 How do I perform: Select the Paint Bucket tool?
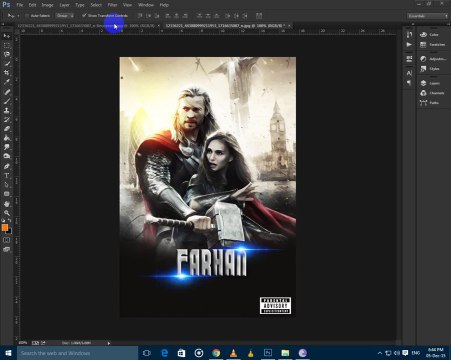coord(7,138)
